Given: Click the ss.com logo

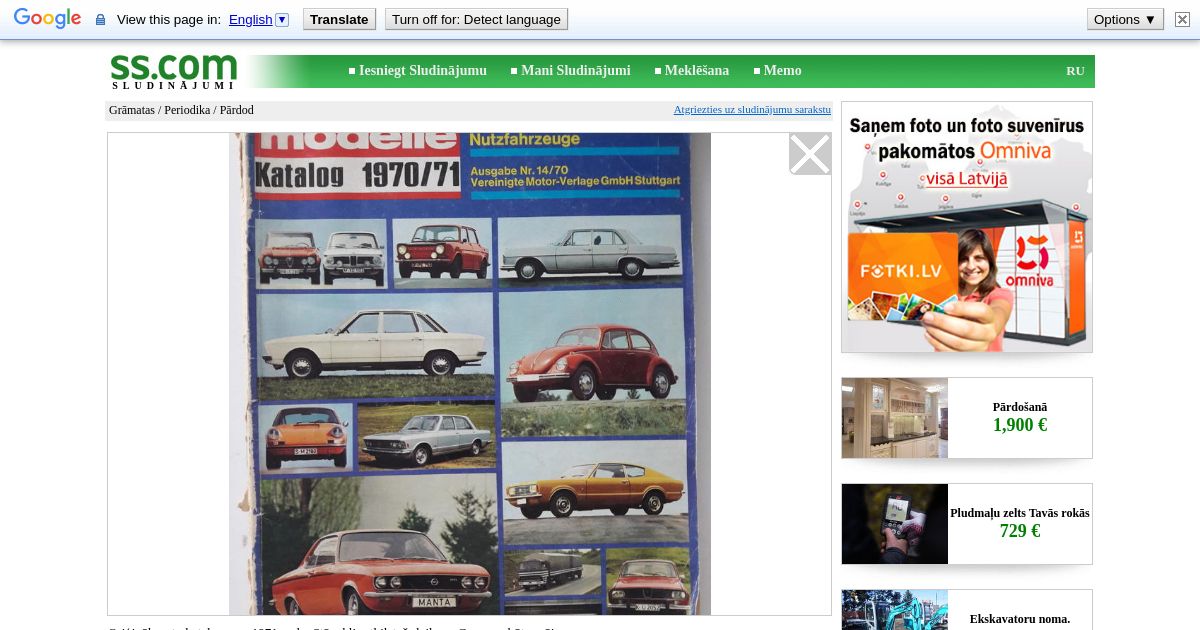Looking at the screenshot, I should pos(173,71).
